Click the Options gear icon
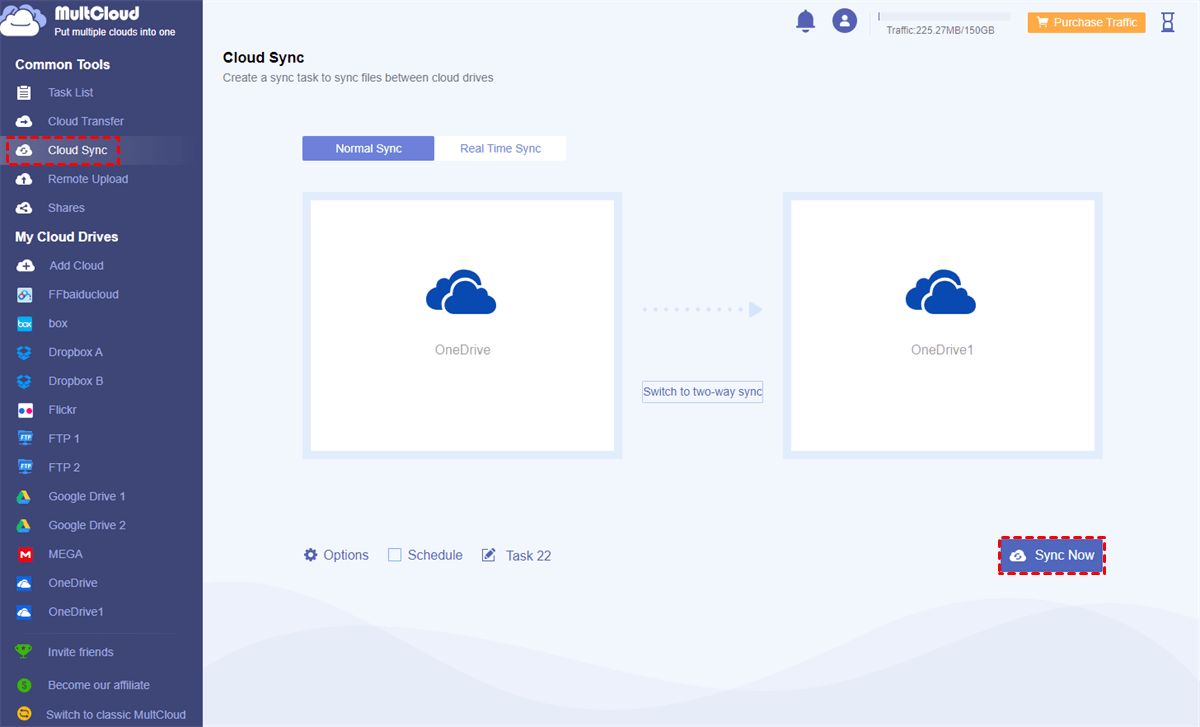The image size is (1200, 727). click(311, 555)
